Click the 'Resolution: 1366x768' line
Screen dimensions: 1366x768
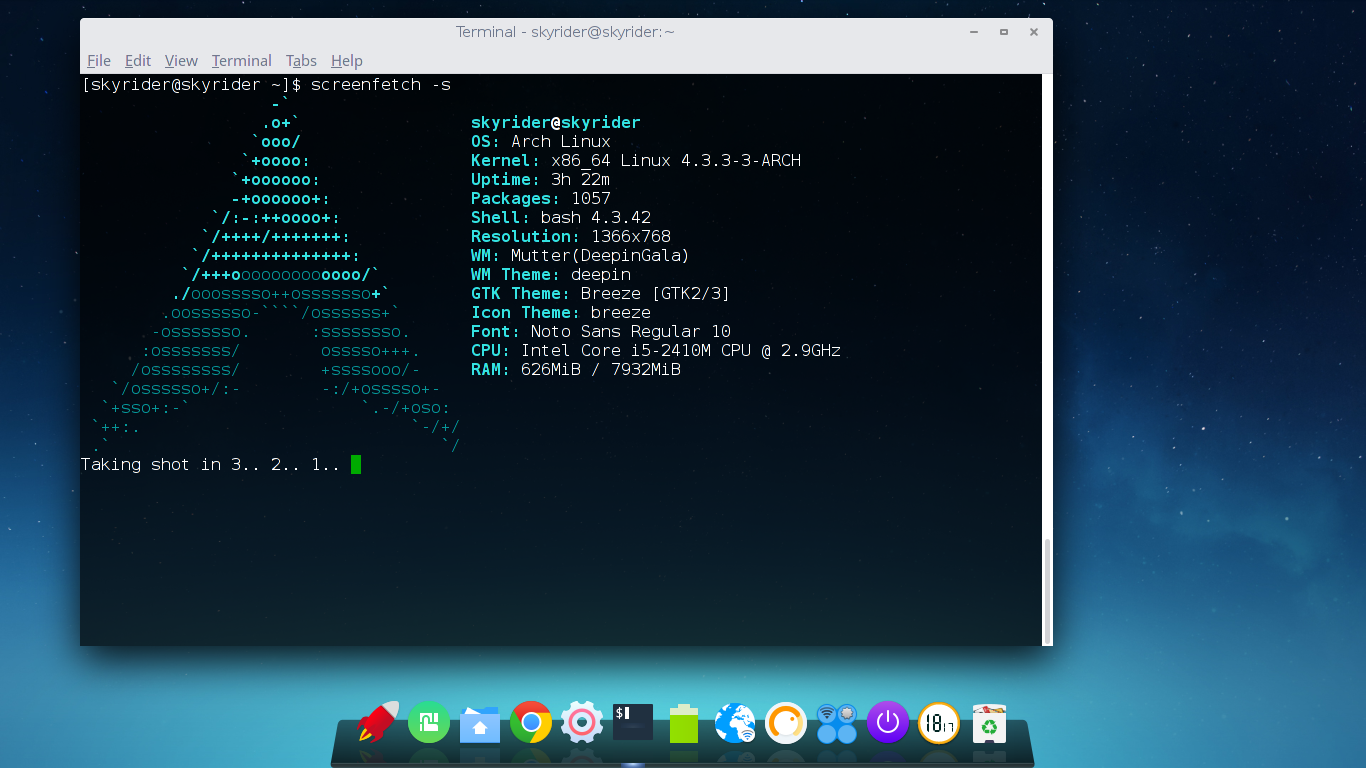571,237
